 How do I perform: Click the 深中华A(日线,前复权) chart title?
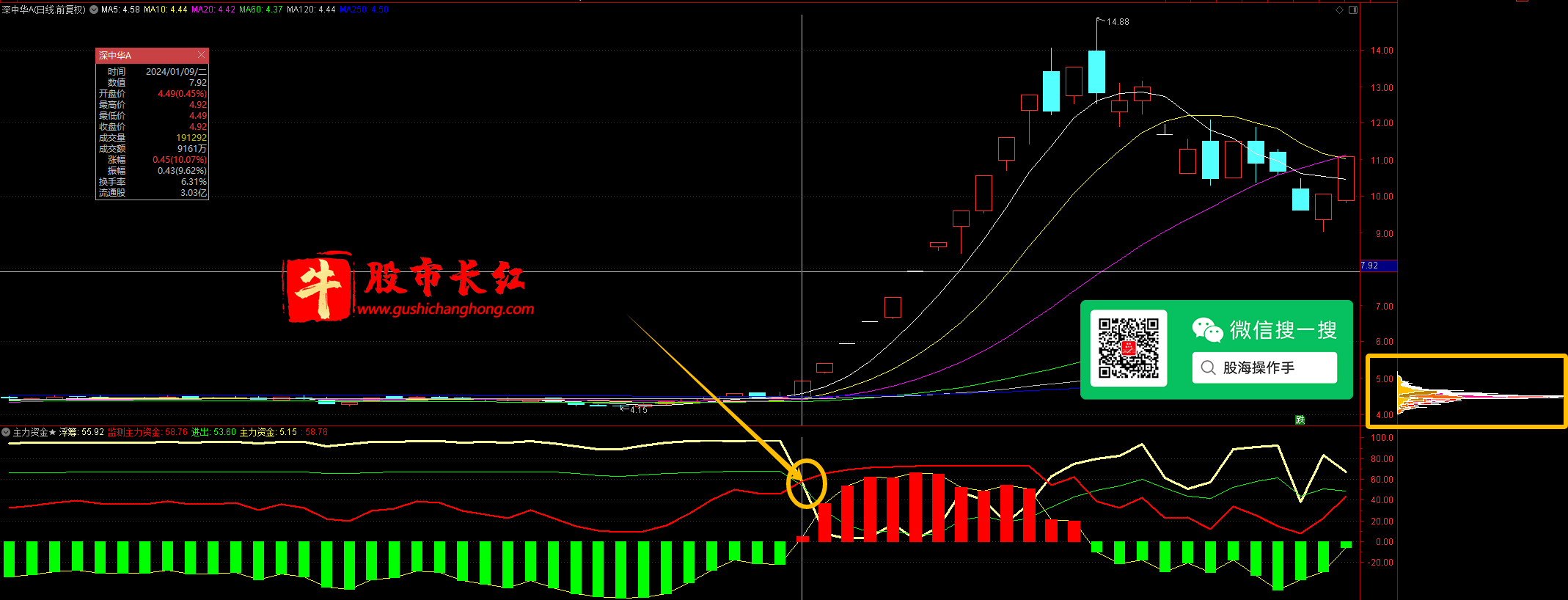point(44,10)
